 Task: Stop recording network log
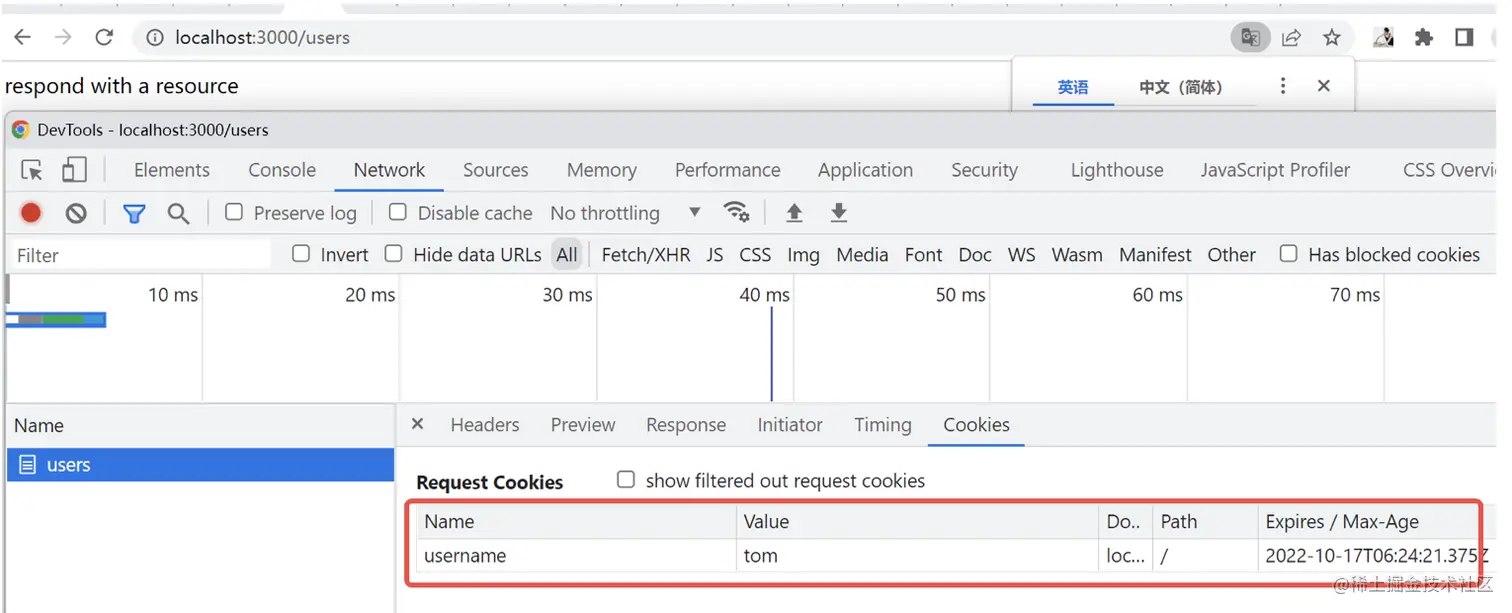[31, 213]
